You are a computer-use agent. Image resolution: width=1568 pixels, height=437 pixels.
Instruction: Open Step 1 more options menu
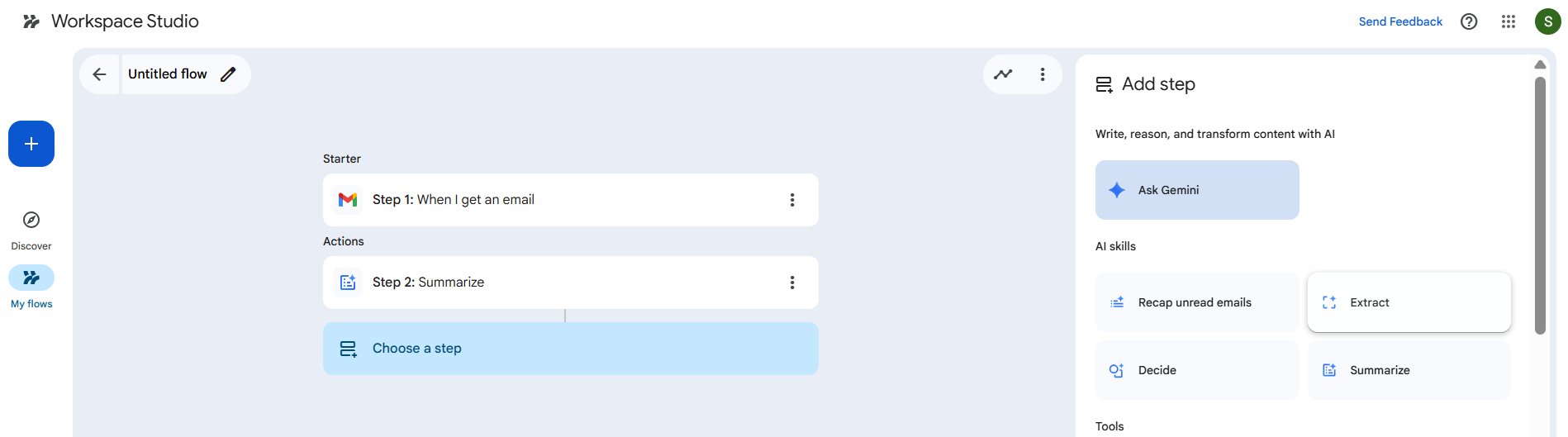[x=791, y=200]
